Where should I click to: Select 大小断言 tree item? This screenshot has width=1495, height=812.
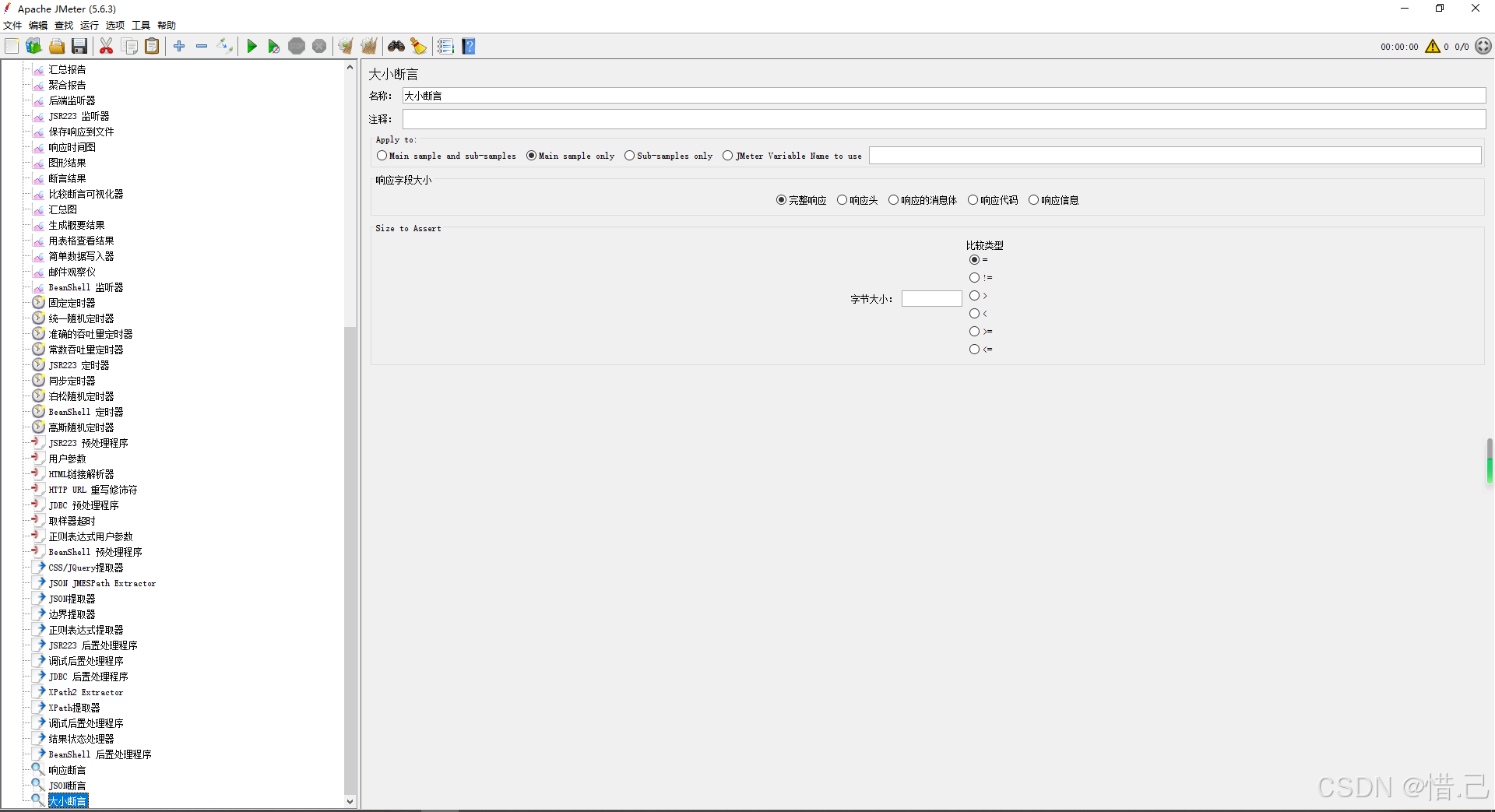pyautogui.click(x=68, y=801)
